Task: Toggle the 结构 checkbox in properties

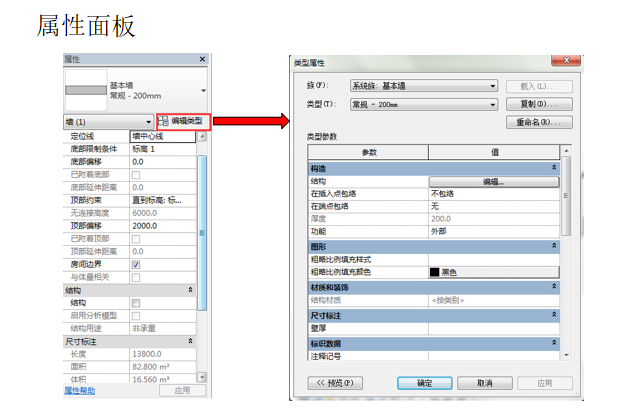Action: [x=136, y=302]
